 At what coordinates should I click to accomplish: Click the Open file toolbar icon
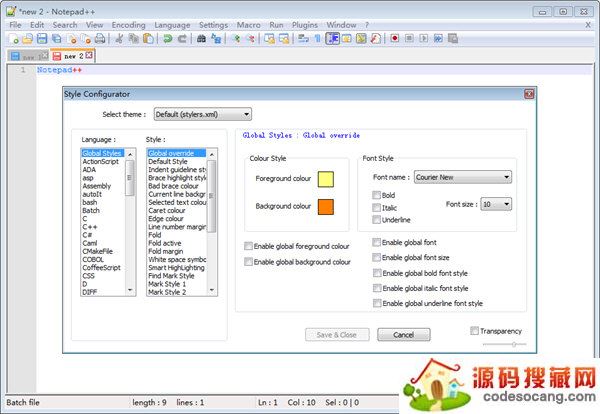[x=28, y=39]
